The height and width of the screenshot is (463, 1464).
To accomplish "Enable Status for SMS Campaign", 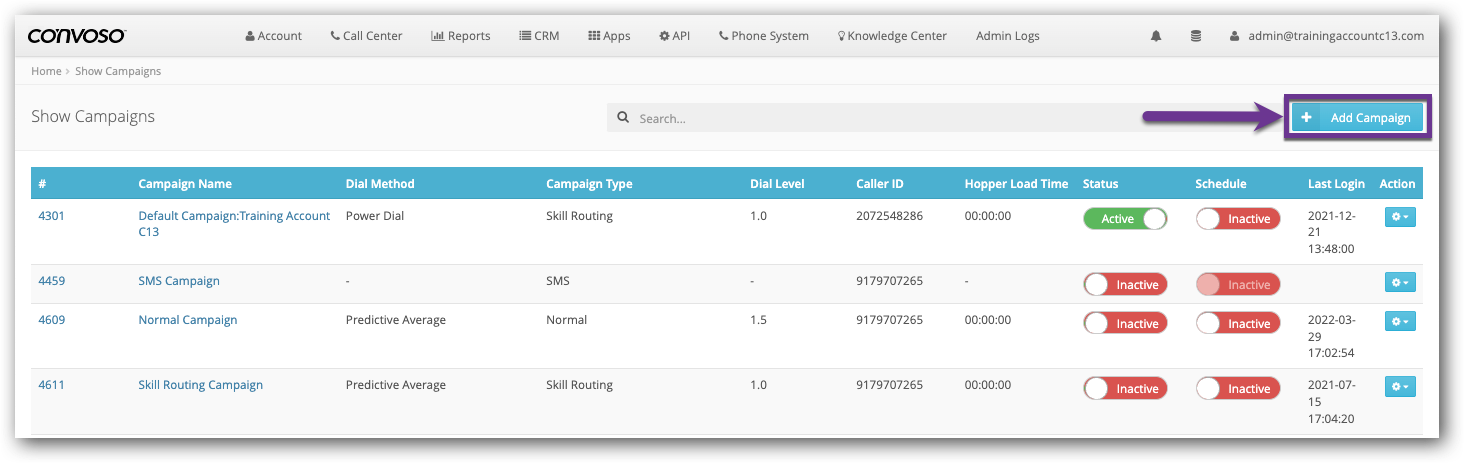I will 1125,285.
